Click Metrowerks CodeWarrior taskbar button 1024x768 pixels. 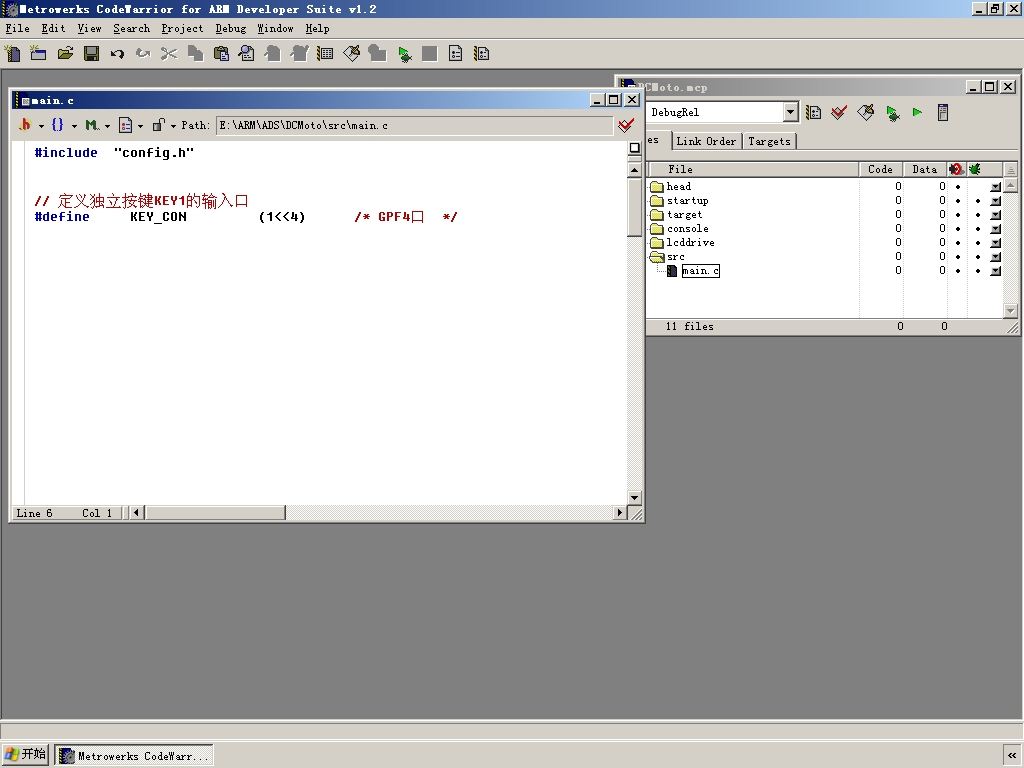(x=134, y=756)
